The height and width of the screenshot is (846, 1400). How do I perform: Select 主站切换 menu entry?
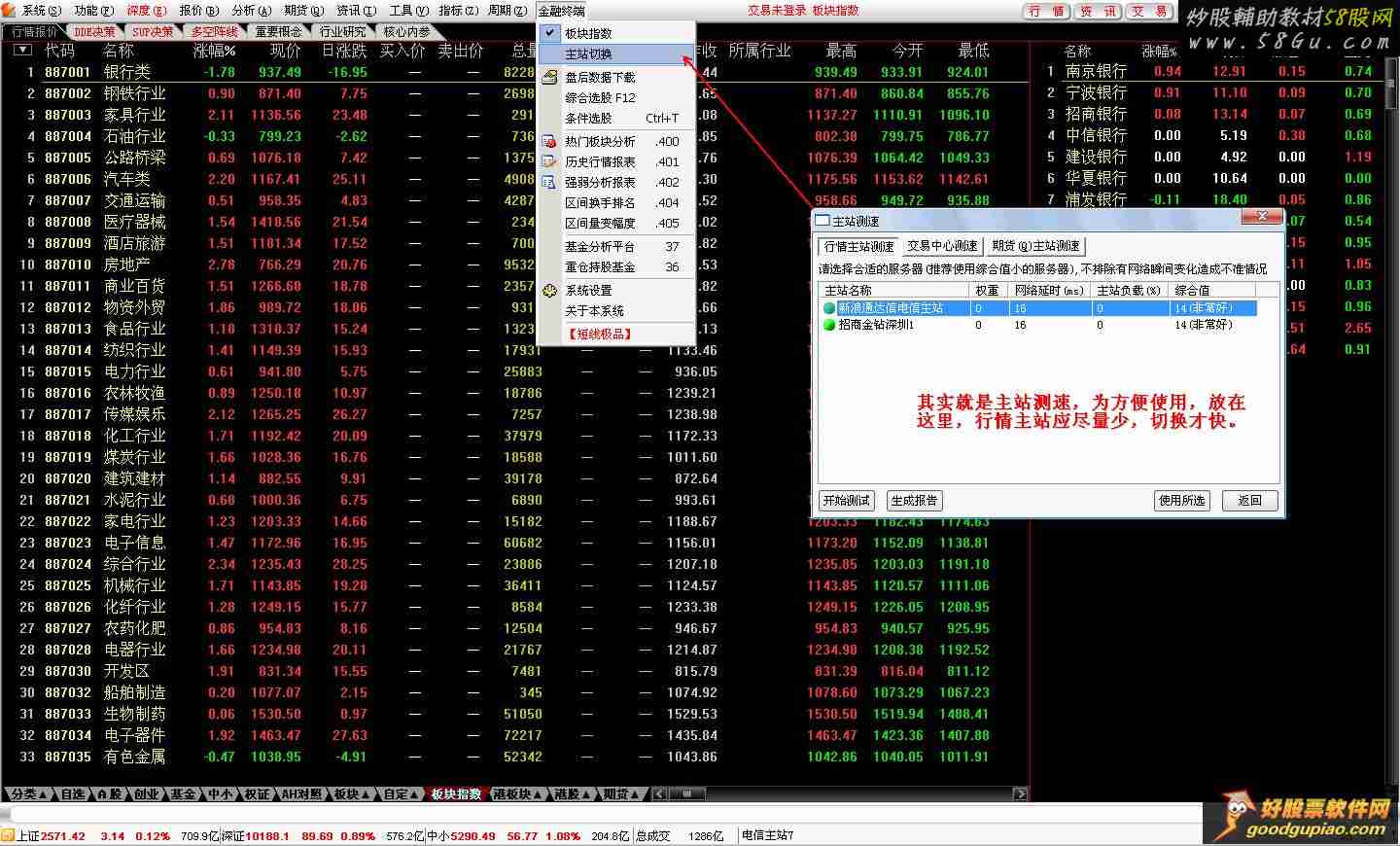point(616,53)
